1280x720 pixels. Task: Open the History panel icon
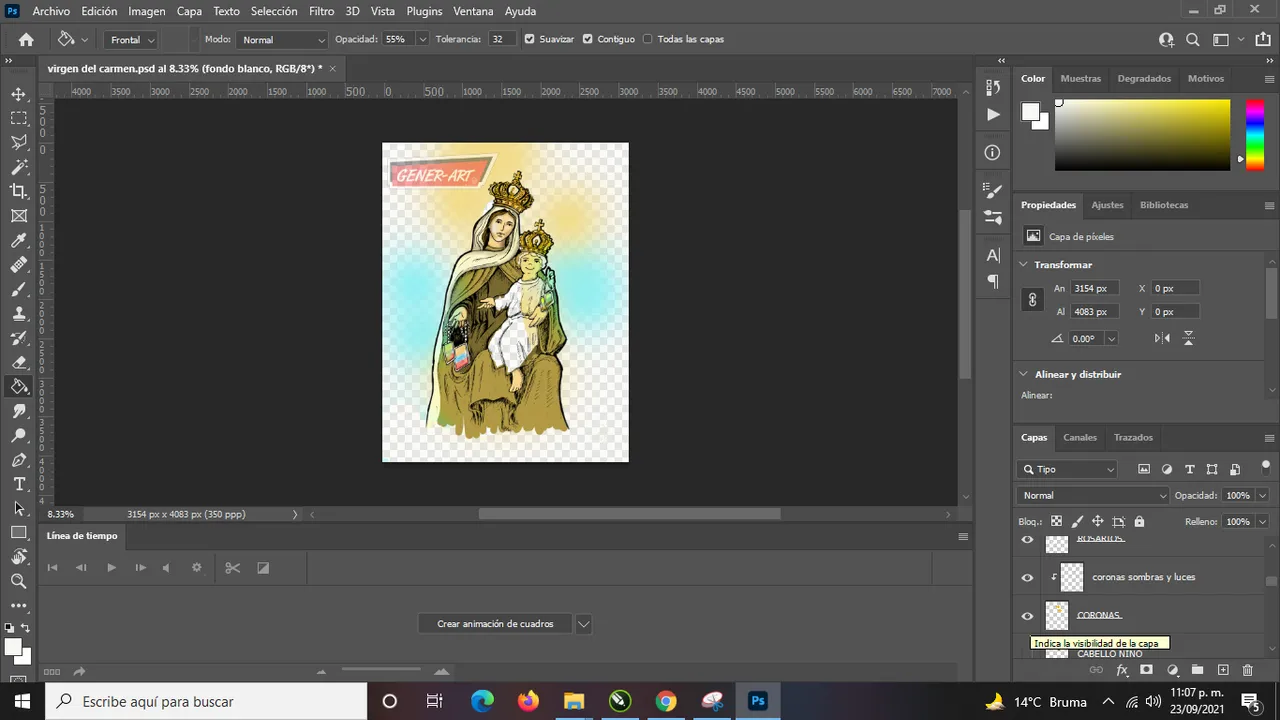coord(992,87)
